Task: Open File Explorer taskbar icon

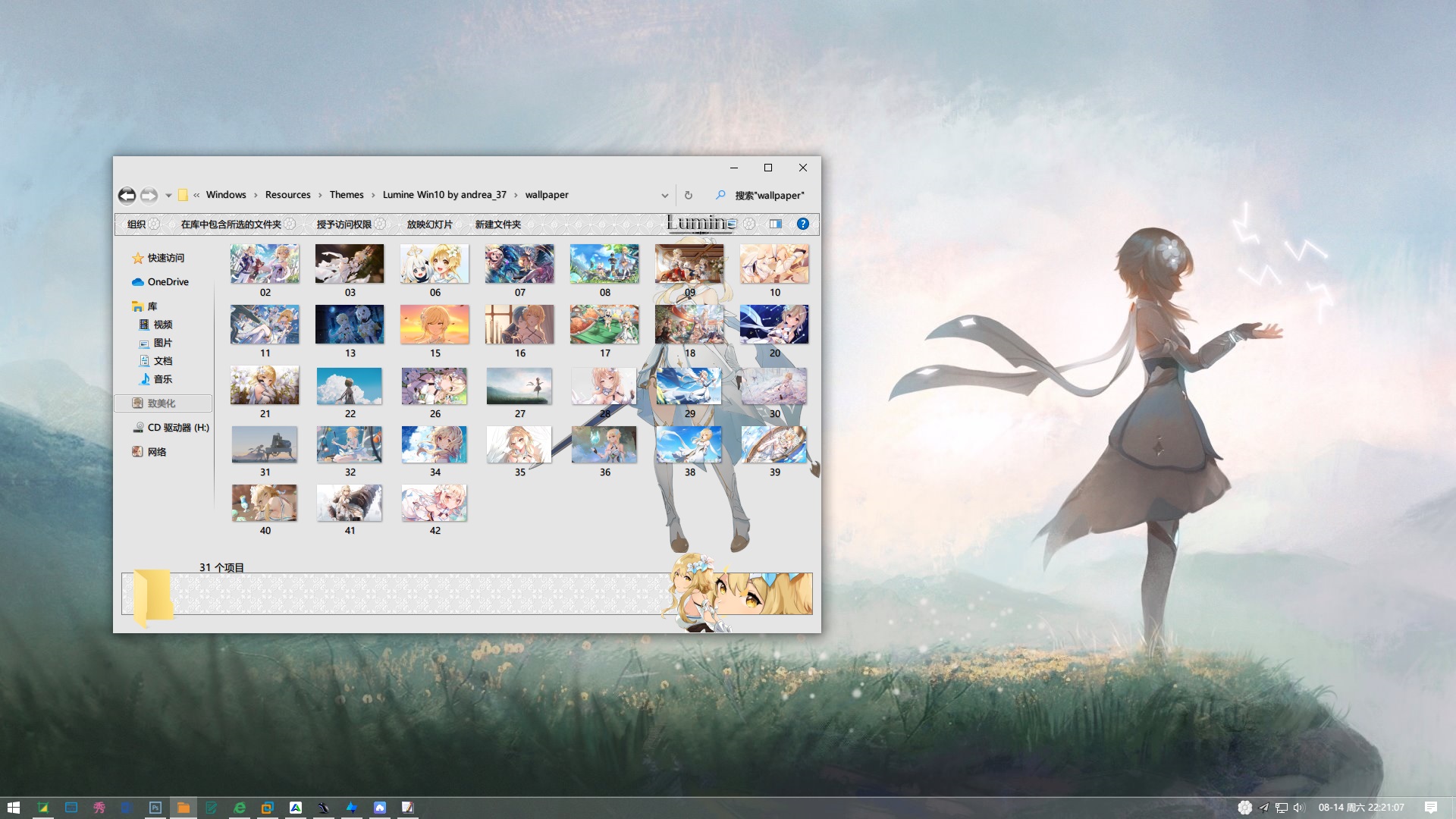Action: (184, 808)
